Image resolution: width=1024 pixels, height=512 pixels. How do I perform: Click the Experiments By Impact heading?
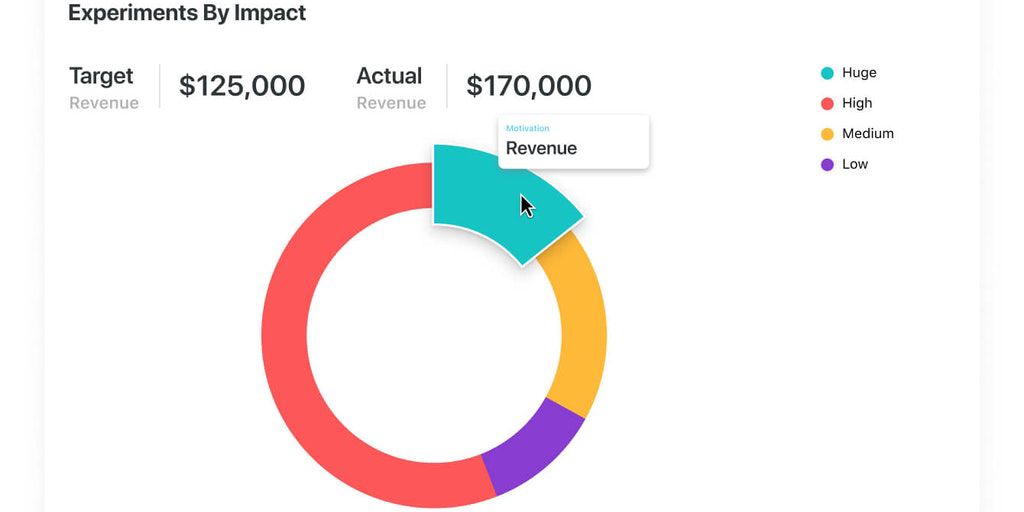pyautogui.click(x=187, y=13)
